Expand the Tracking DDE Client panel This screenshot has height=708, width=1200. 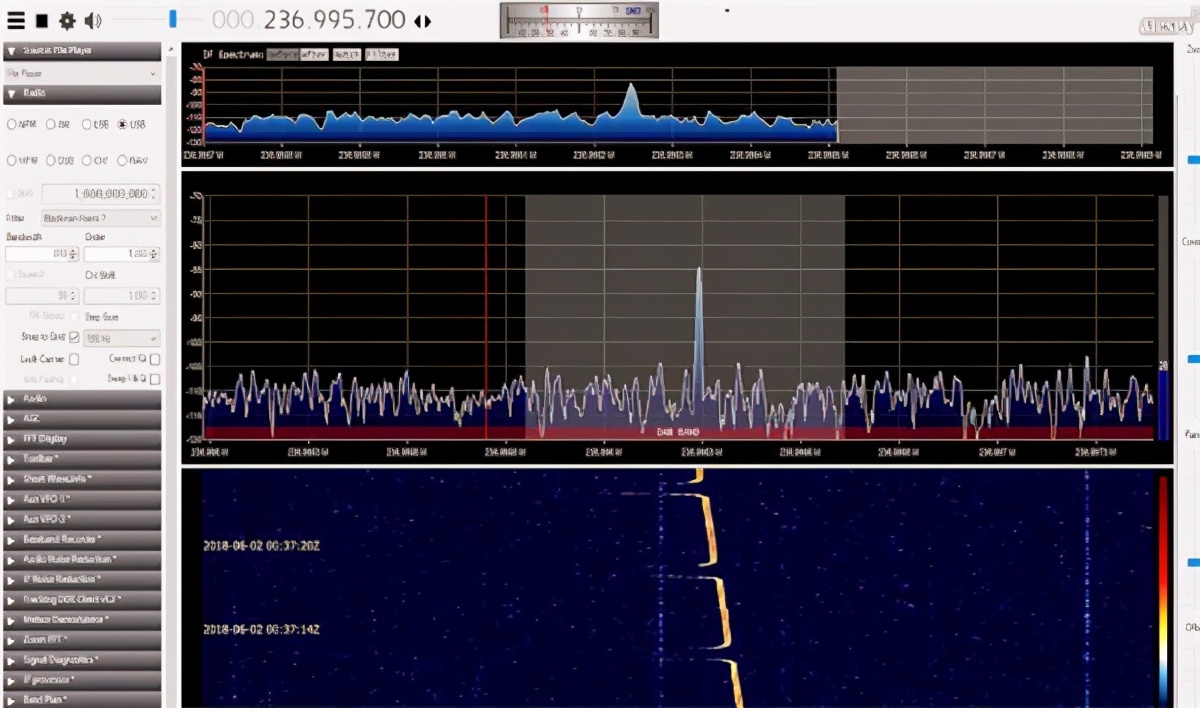click(82, 599)
